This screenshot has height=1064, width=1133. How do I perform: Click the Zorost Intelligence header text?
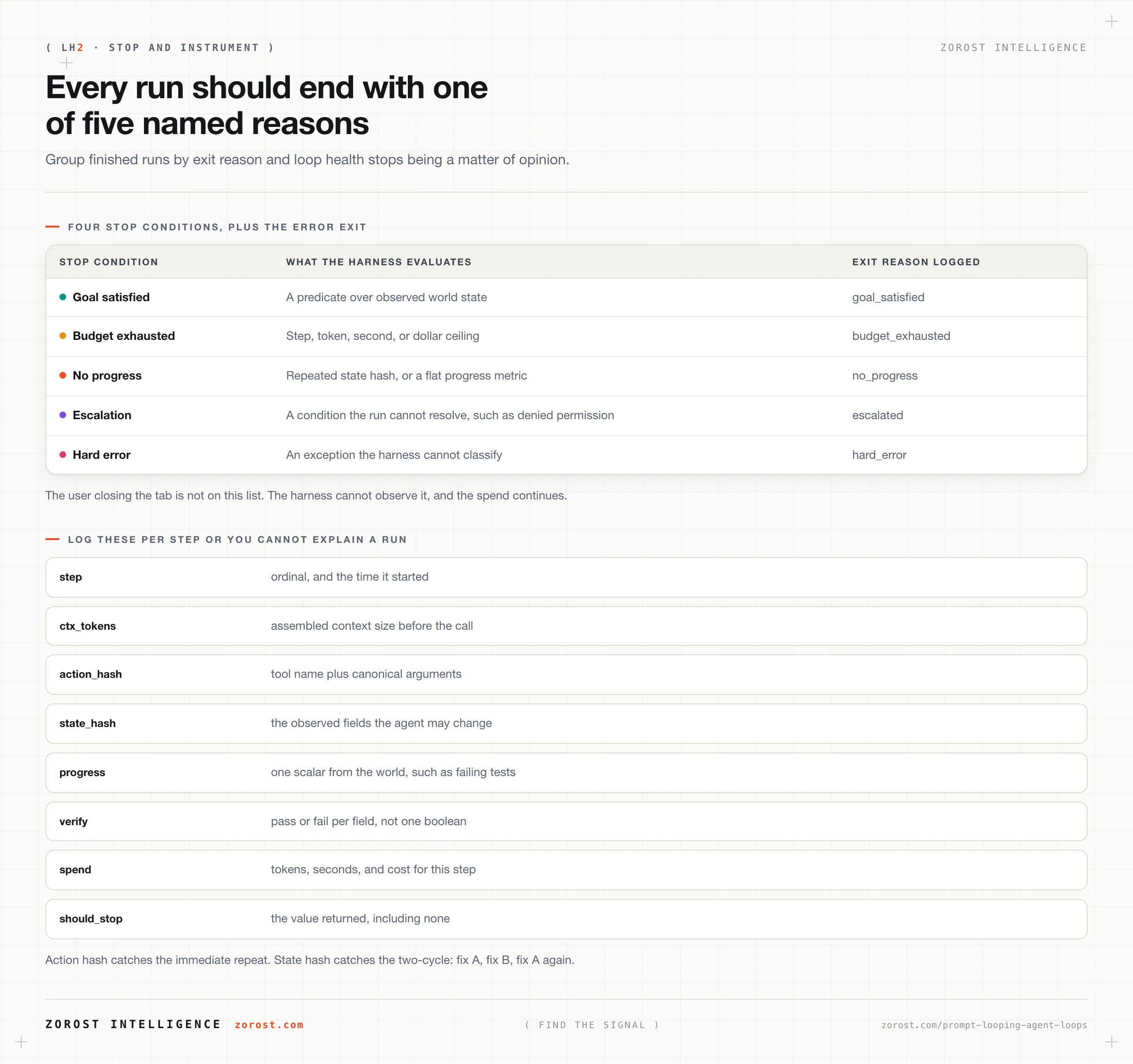pyautogui.click(x=1013, y=47)
